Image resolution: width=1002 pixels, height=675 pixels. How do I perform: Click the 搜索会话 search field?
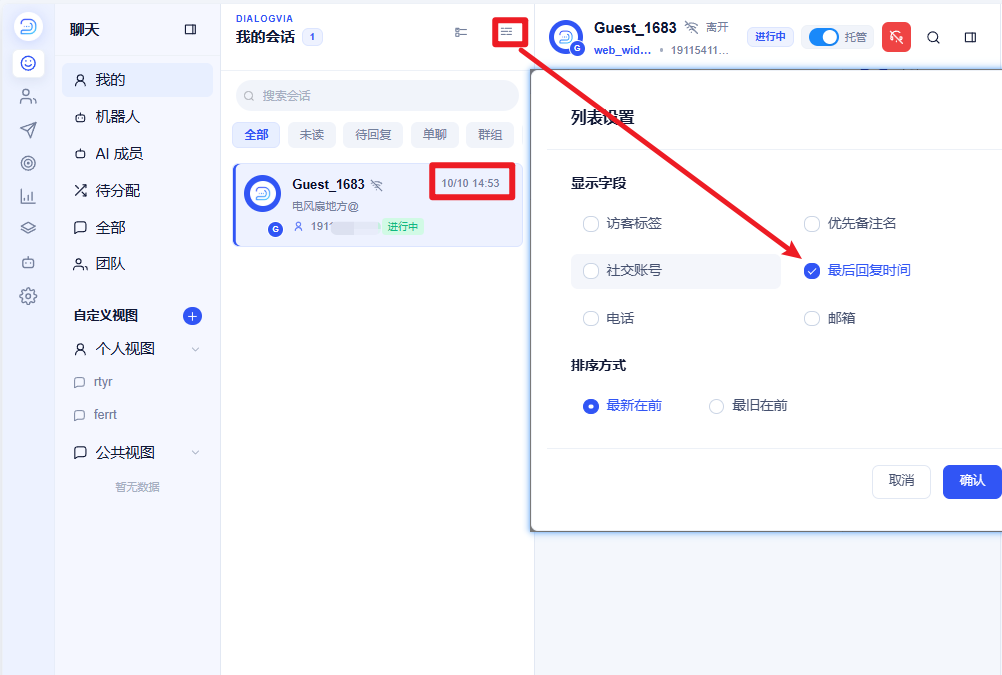[x=377, y=96]
